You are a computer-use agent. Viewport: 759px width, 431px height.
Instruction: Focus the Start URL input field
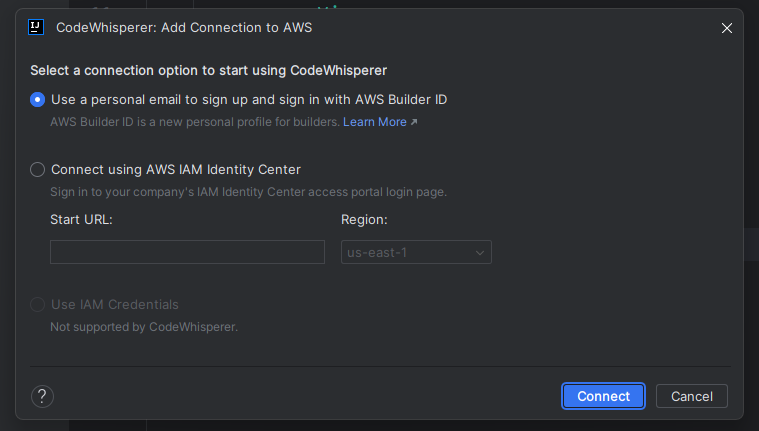pos(187,252)
